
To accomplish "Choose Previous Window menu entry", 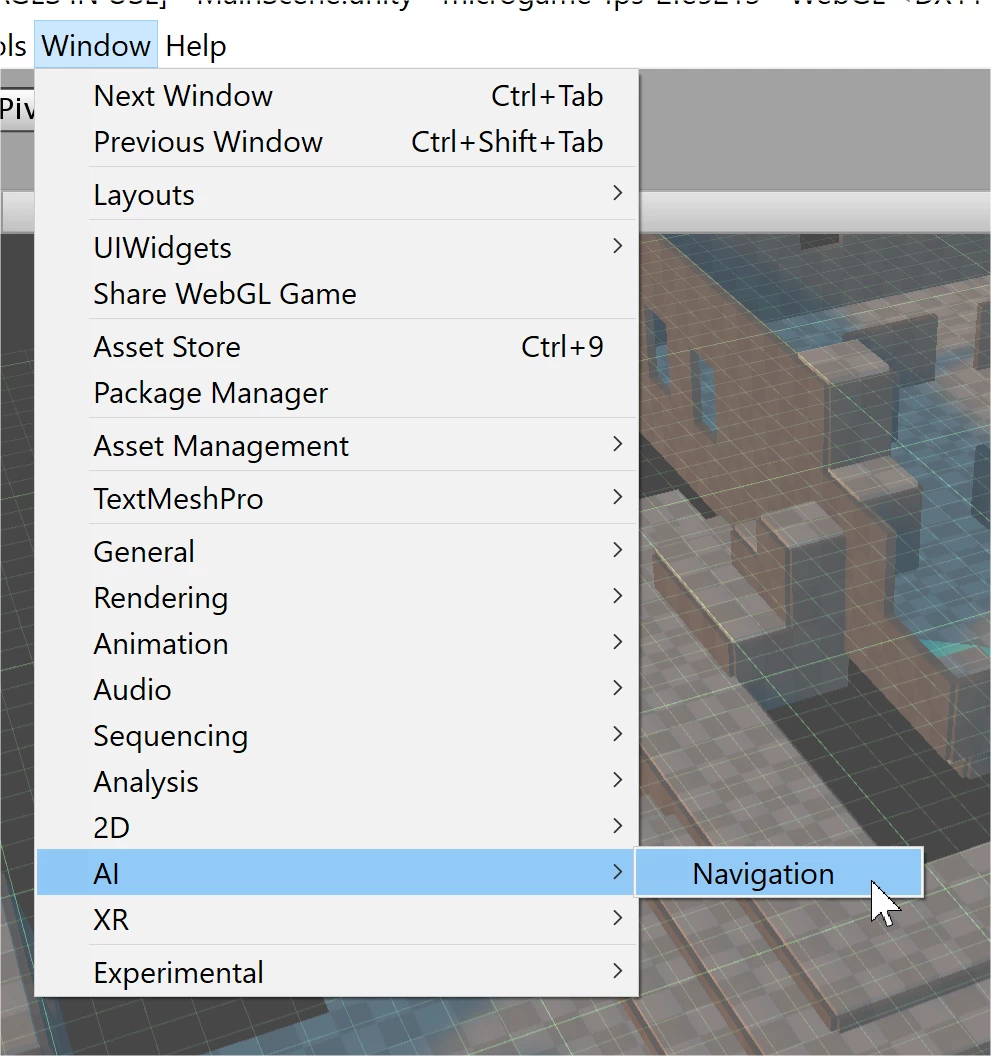I will tap(337, 141).
